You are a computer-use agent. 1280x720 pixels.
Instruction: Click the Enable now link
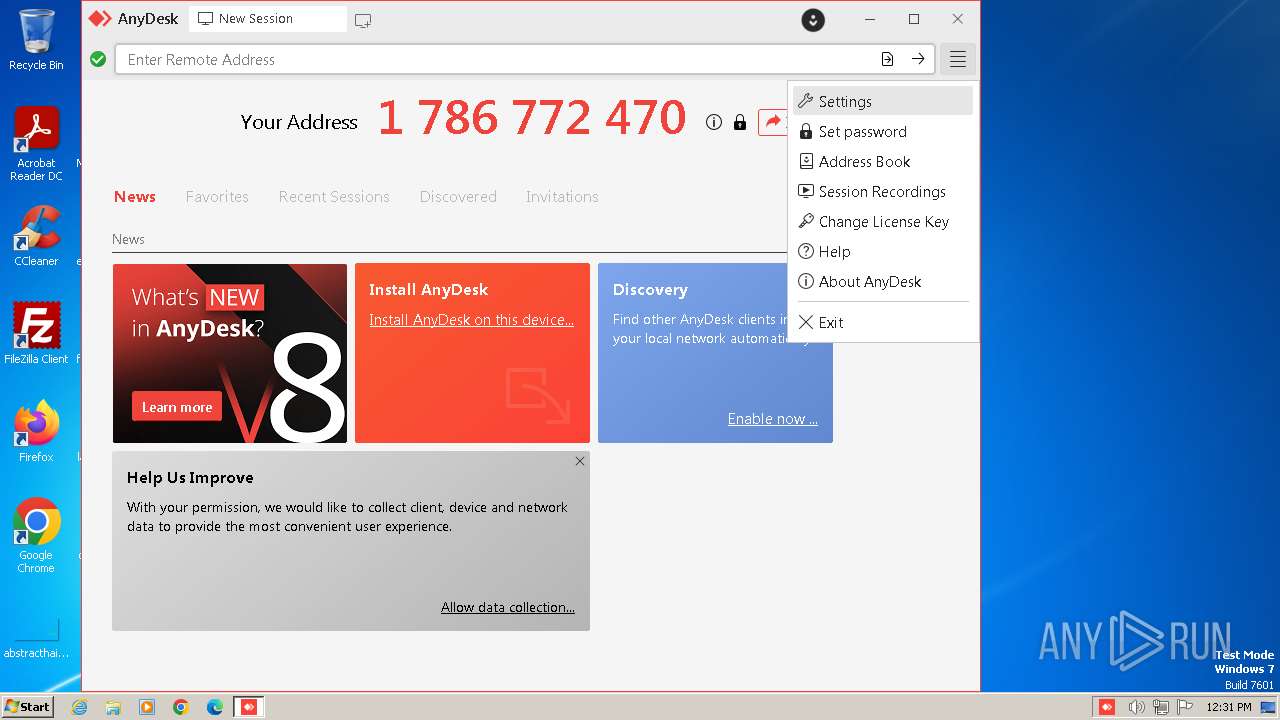point(773,419)
